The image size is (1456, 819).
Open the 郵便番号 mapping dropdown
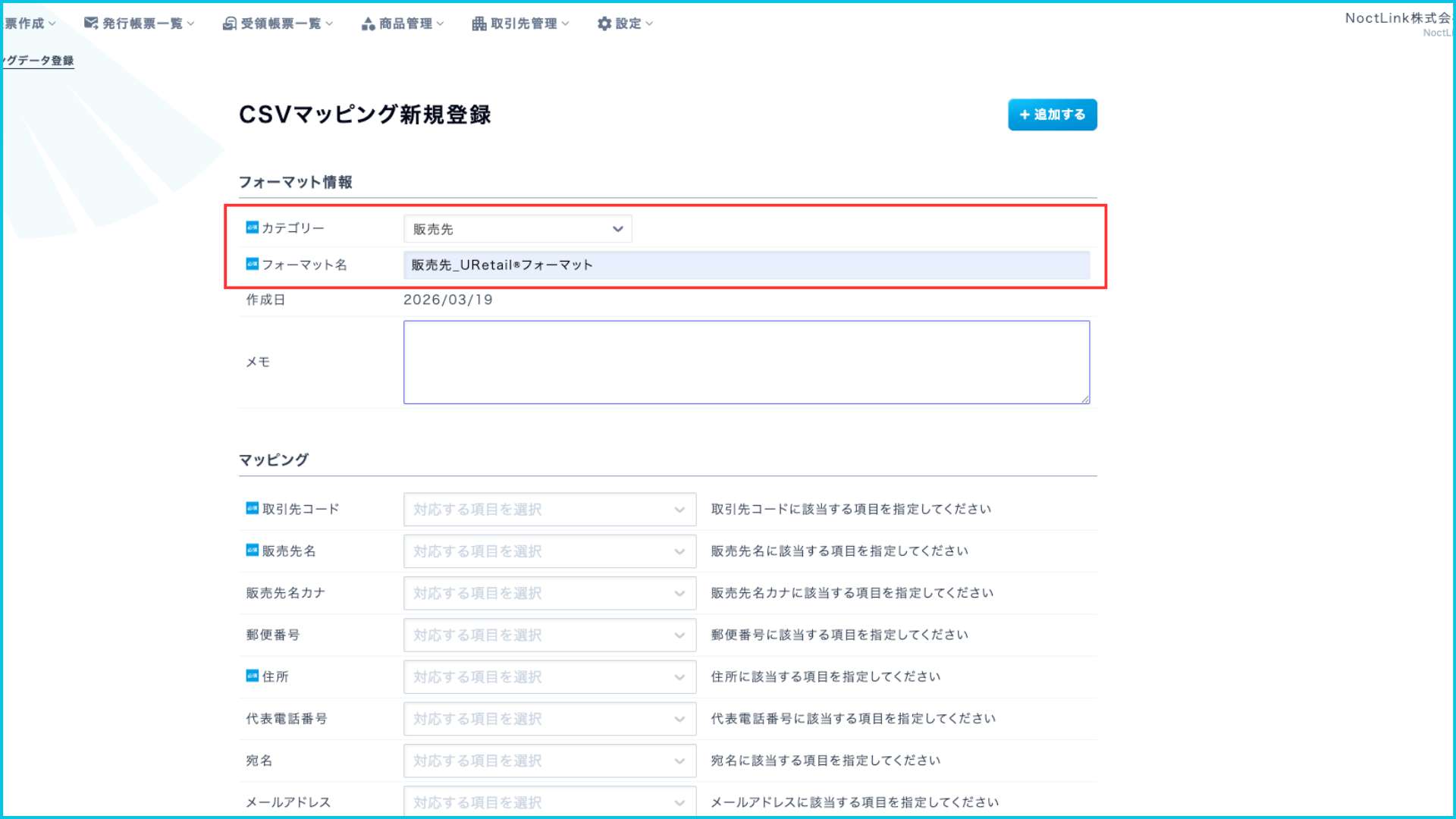pos(549,635)
